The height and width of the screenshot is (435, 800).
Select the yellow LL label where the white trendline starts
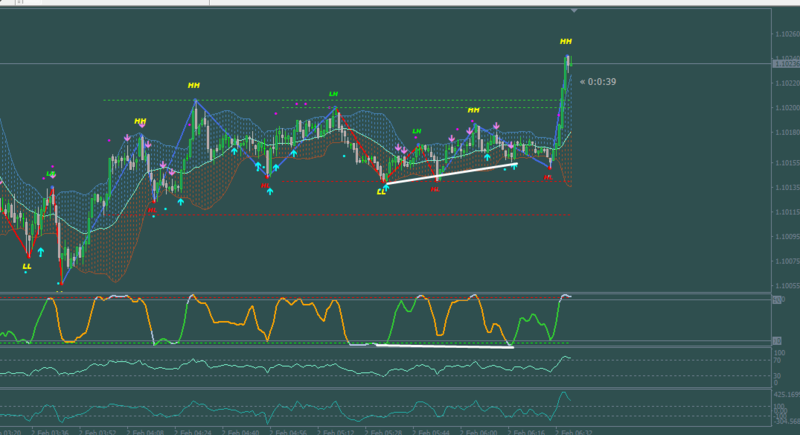point(381,192)
